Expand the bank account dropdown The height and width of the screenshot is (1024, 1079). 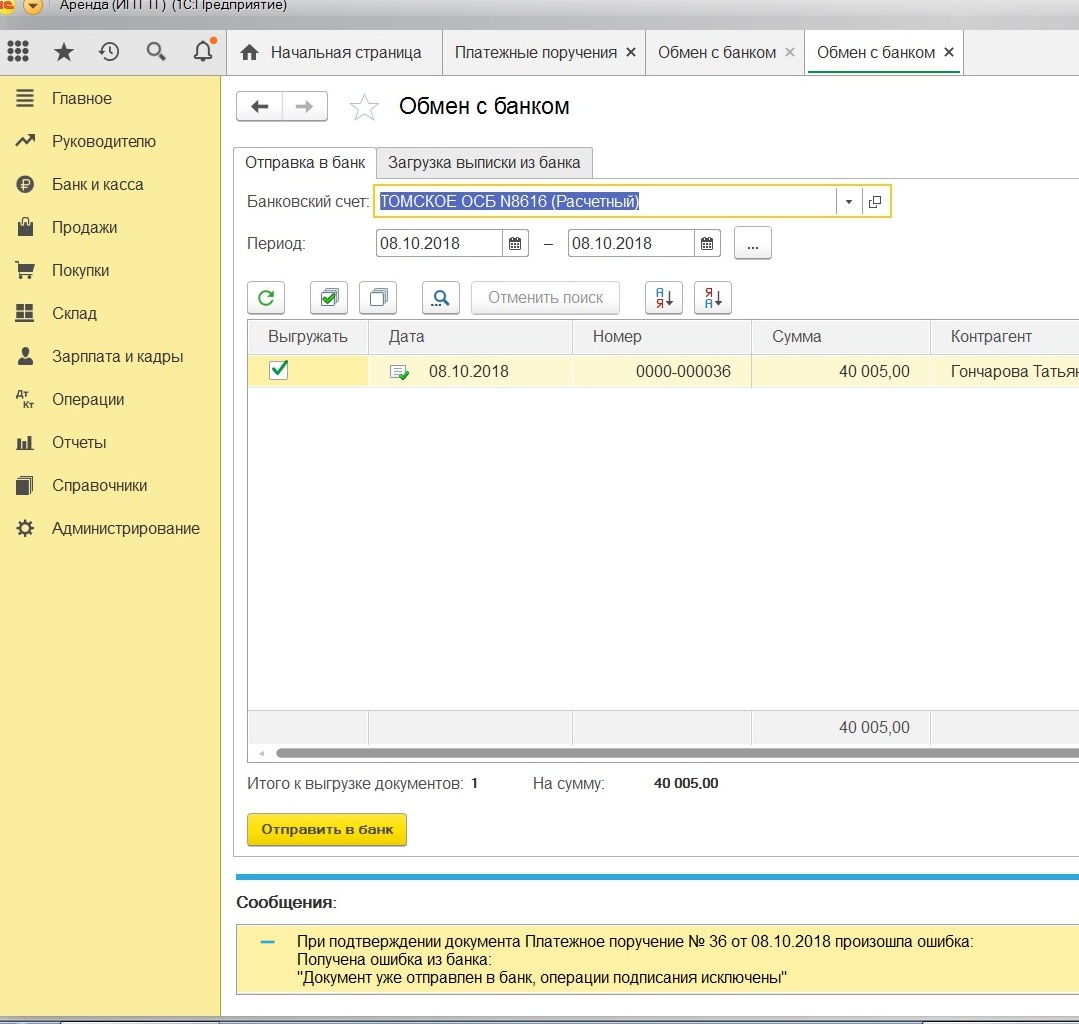(x=848, y=202)
